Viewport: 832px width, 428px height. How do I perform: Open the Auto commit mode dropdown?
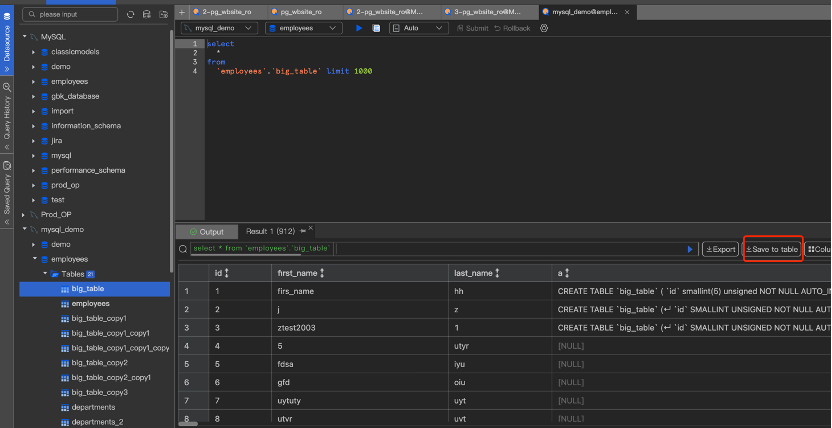420,28
